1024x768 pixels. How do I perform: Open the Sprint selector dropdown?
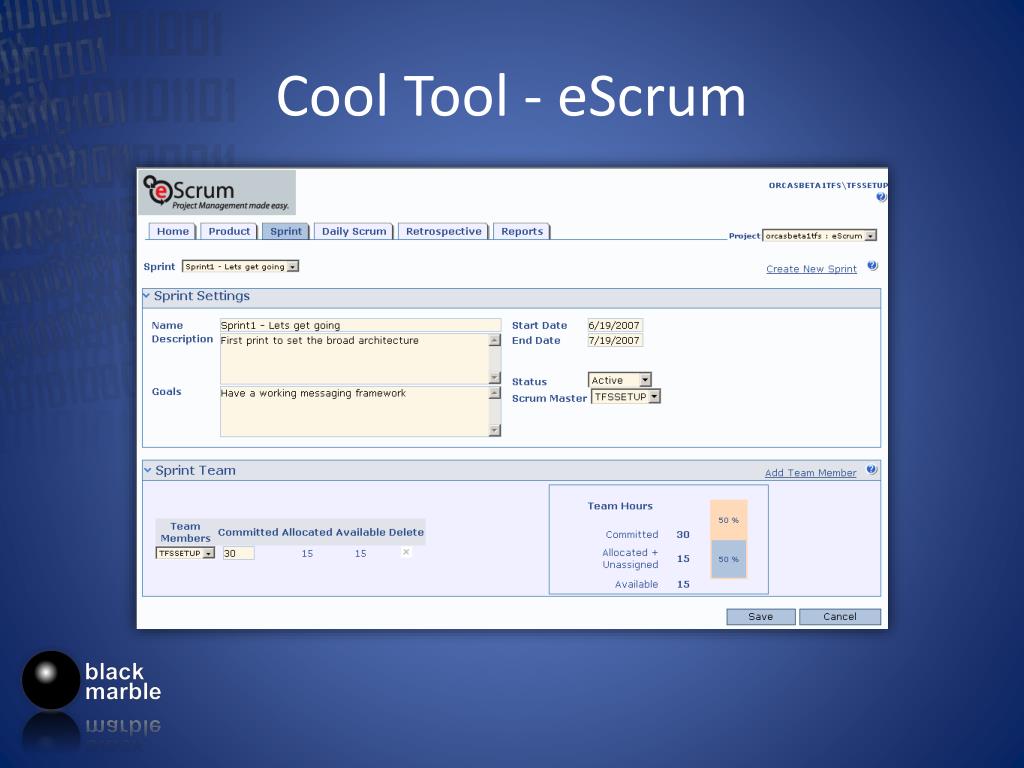pos(240,266)
